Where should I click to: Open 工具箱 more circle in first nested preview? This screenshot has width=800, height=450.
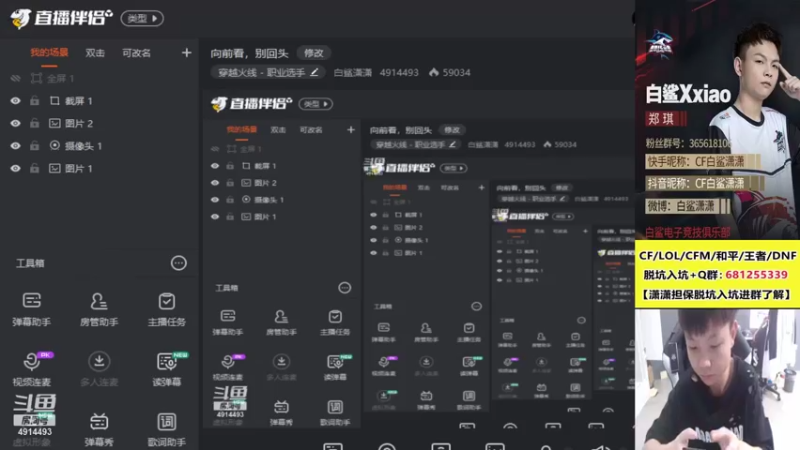pos(345,288)
